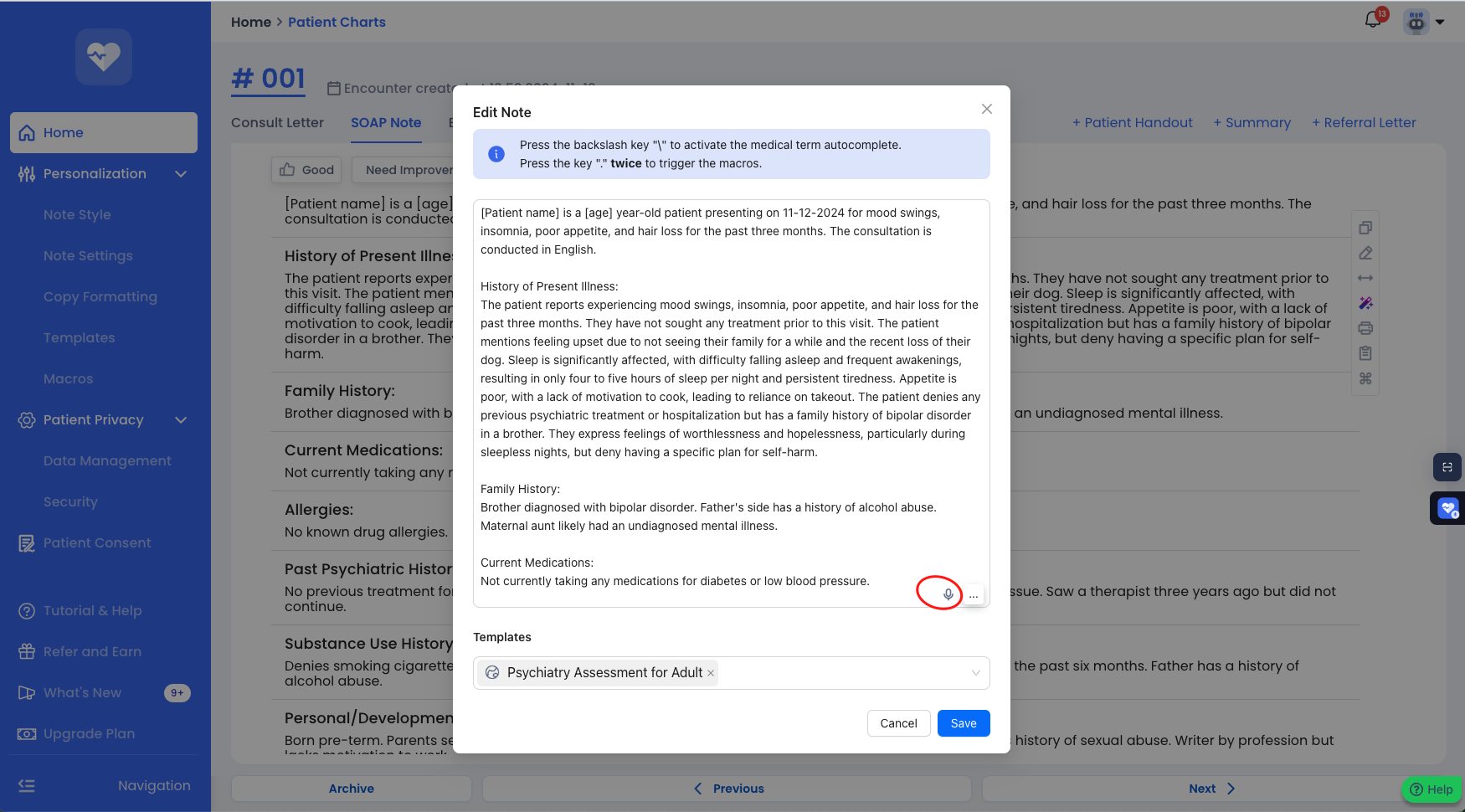Click inside the note text area
This screenshot has height=812, width=1465.
[731, 403]
